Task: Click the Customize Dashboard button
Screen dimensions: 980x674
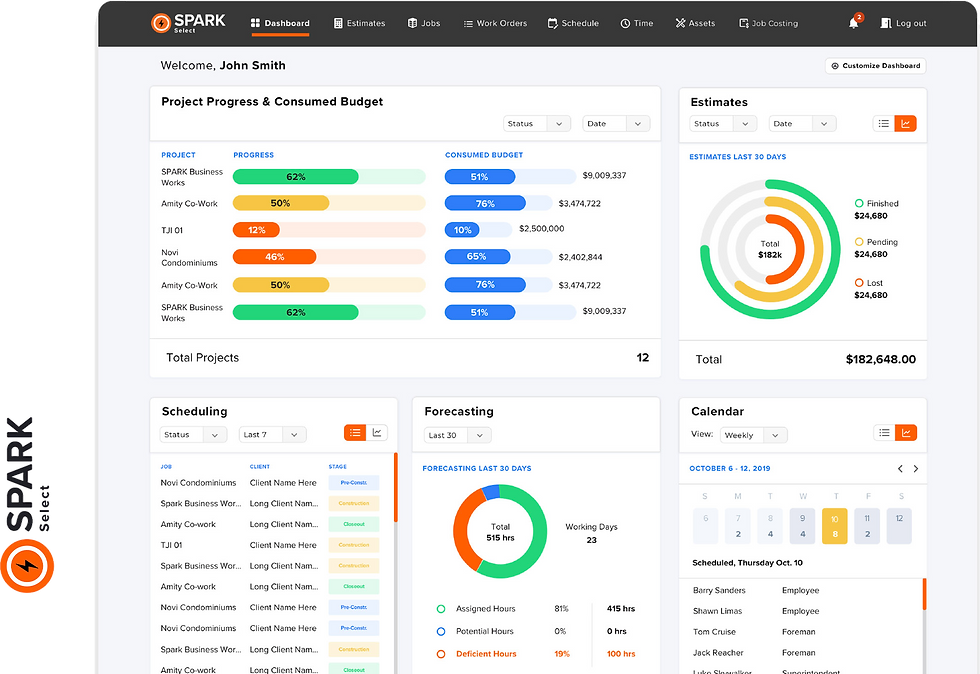Action: pyautogui.click(x=877, y=64)
